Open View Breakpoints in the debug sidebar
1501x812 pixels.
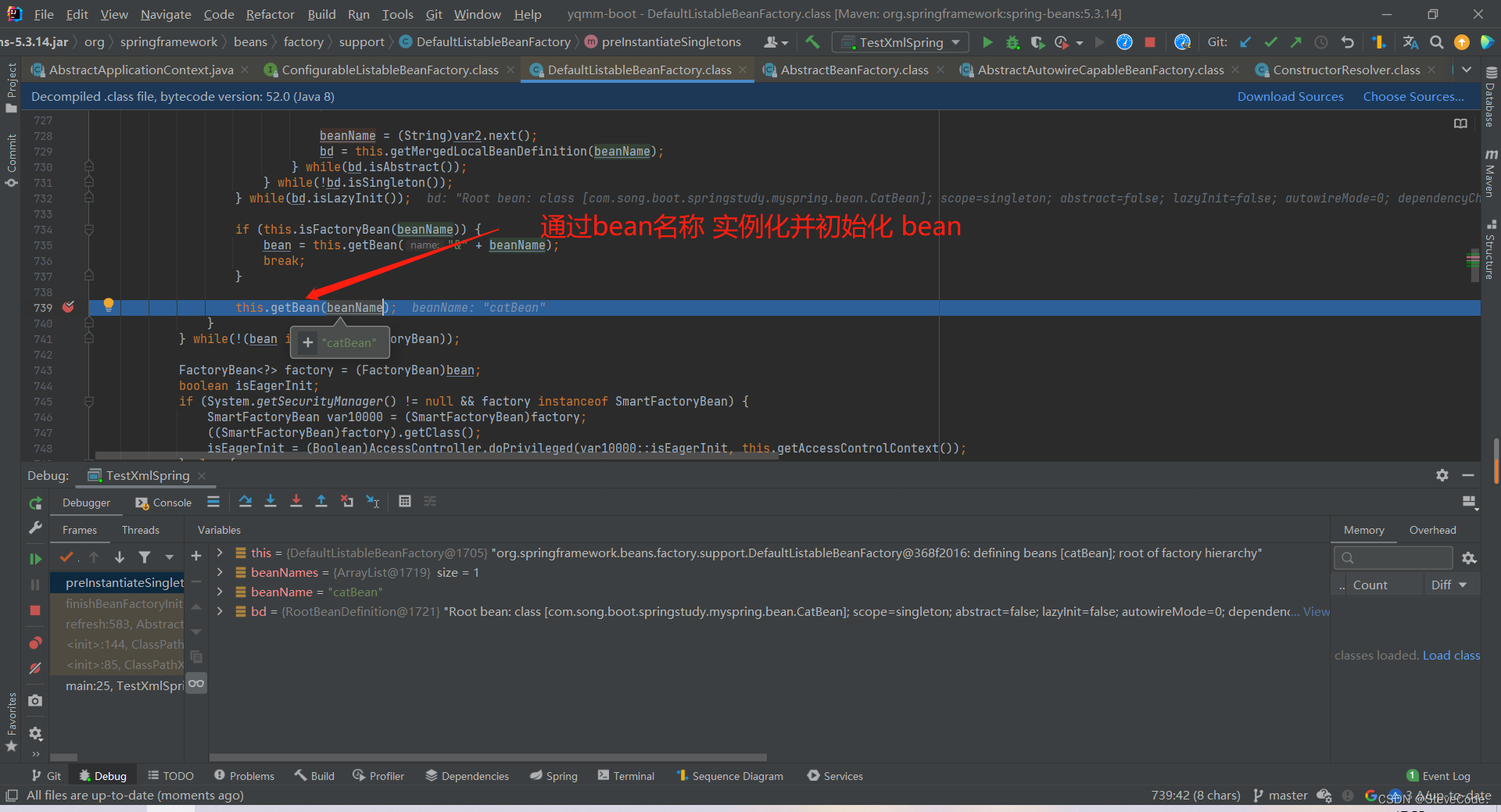[x=35, y=643]
